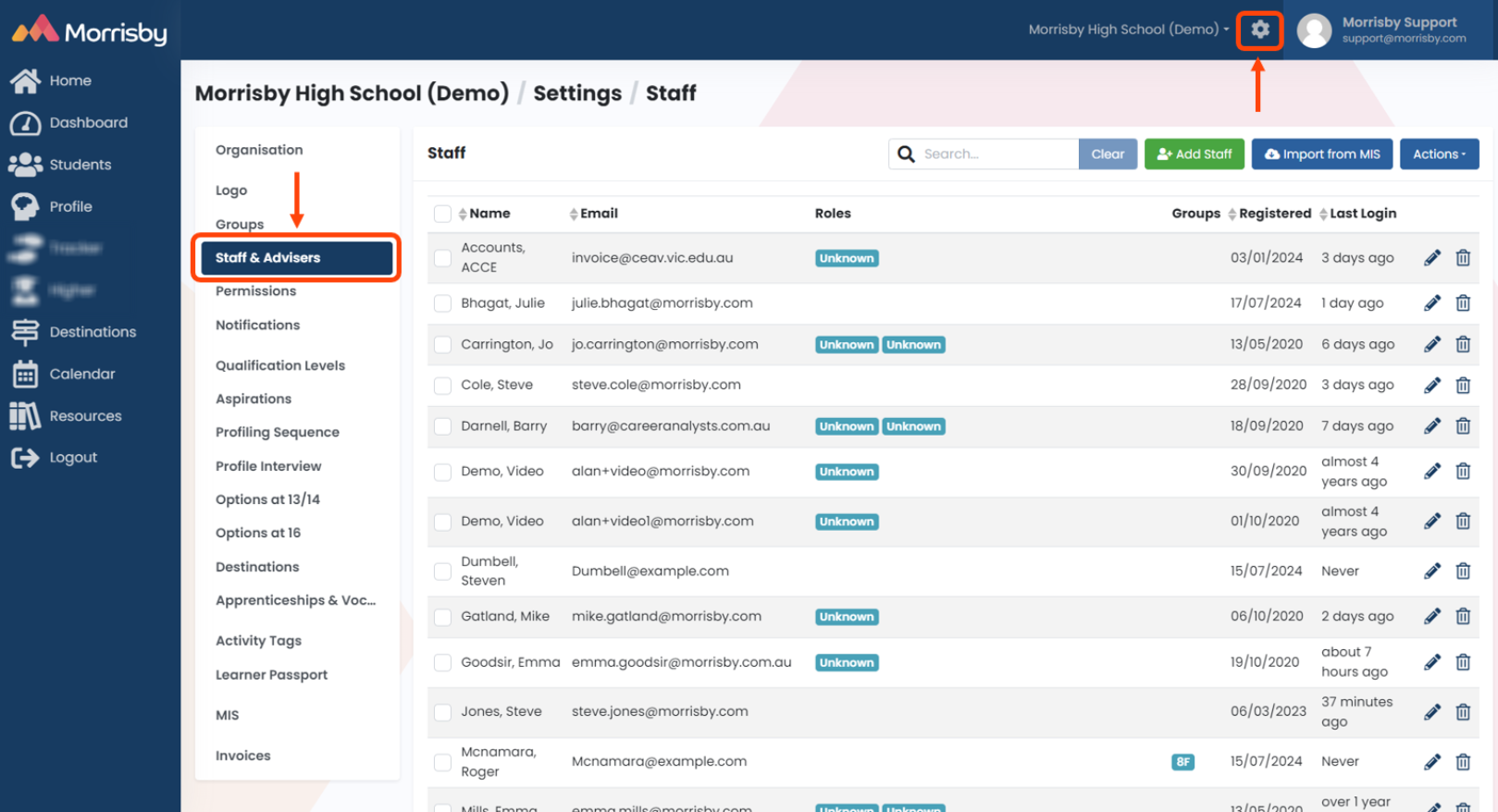Screen dimensions: 1498x812
Task: Go to Destinations signpost icon
Action: [25, 332]
